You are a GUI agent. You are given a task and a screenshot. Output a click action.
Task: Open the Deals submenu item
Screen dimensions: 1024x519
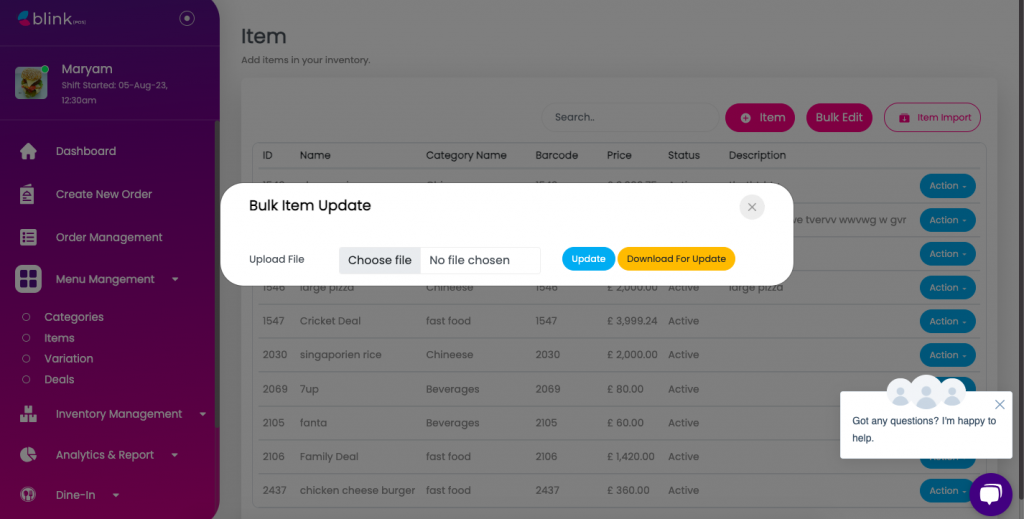[59, 379]
